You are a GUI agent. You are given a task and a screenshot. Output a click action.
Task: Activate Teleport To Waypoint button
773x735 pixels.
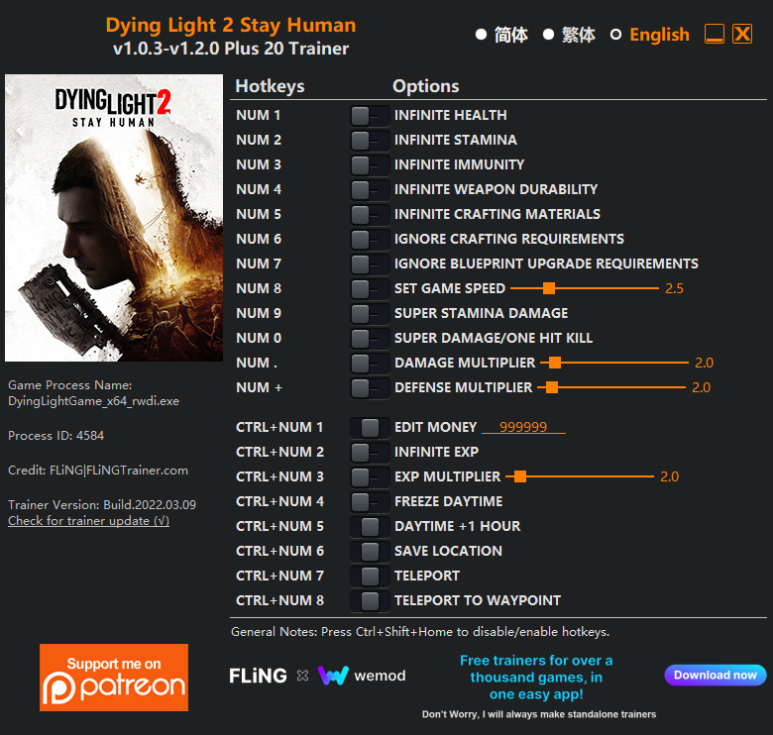click(x=370, y=601)
